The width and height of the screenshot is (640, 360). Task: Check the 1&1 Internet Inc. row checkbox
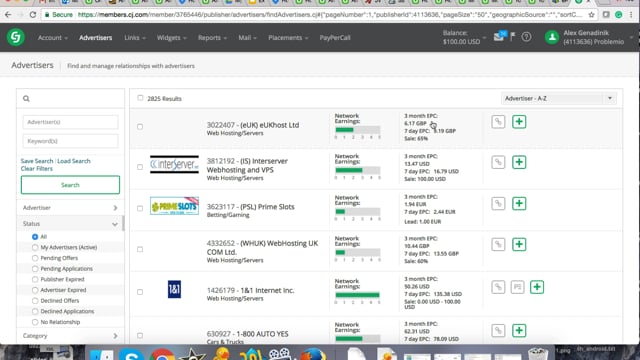(x=140, y=292)
